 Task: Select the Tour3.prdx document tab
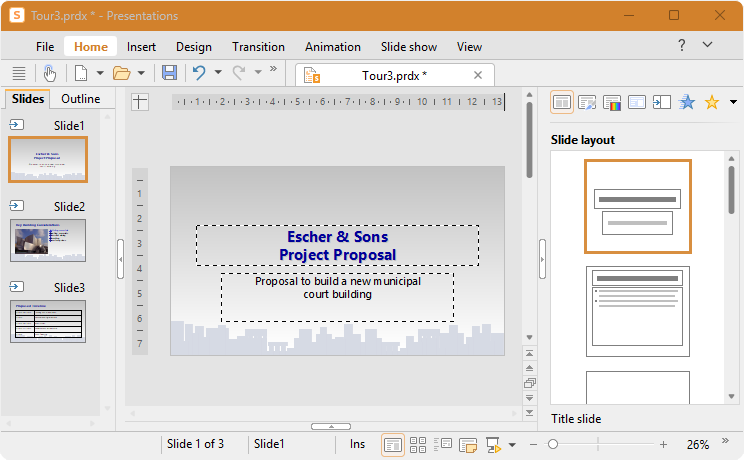tap(394, 75)
